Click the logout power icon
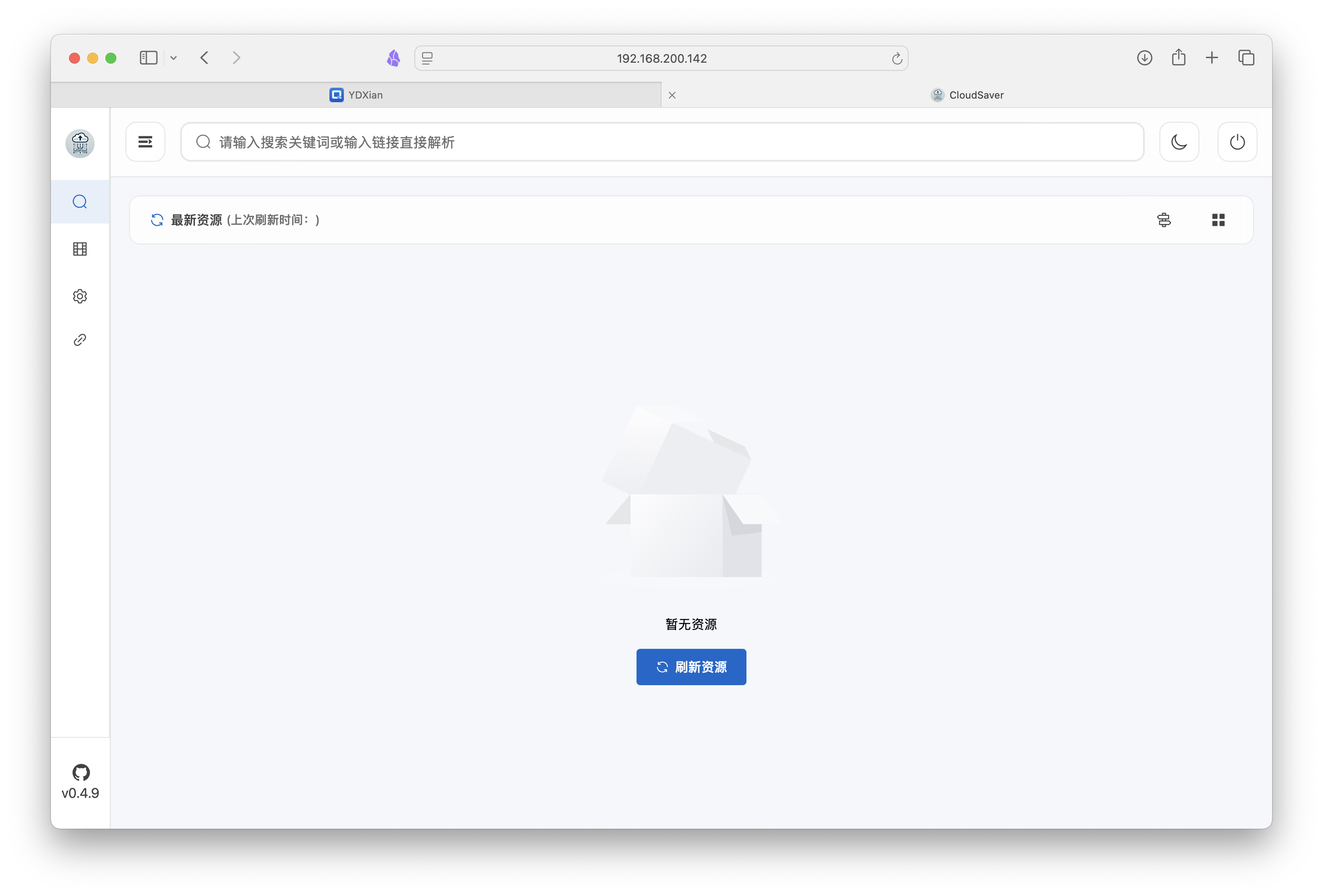The height and width of the screenshot is (896, 1323). point(1237,142)
